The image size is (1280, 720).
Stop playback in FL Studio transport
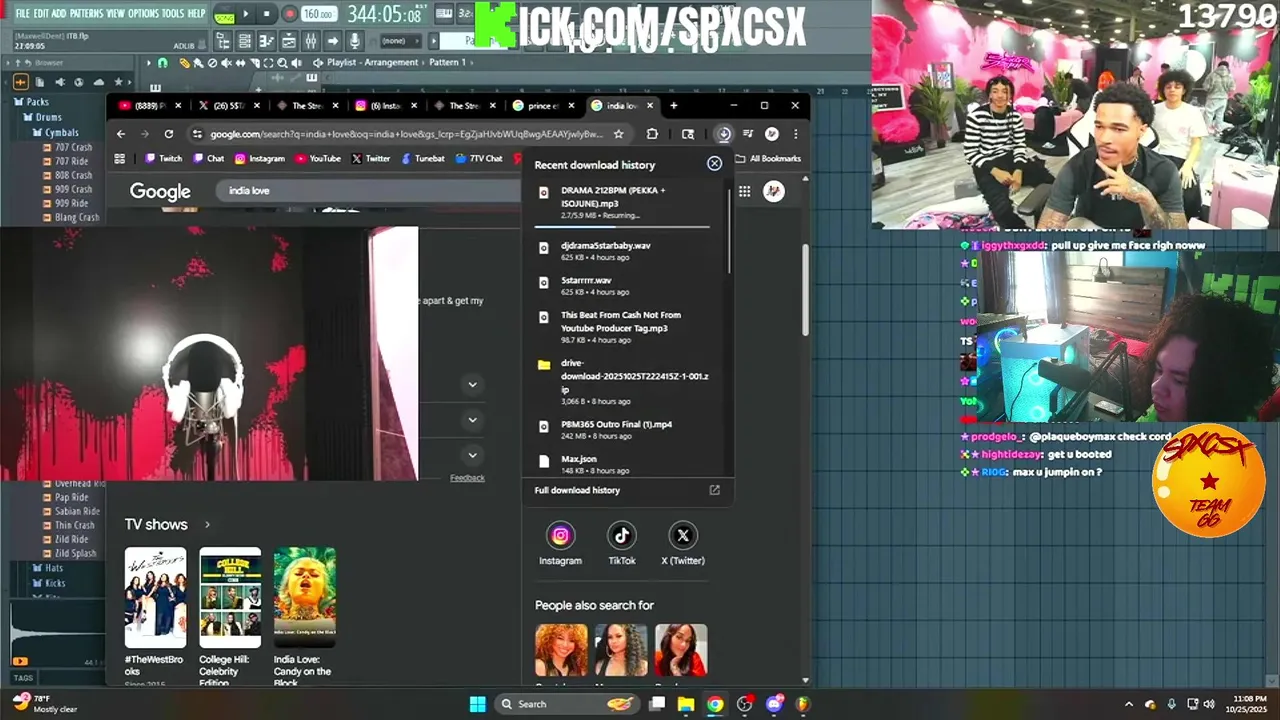[266, 14]
